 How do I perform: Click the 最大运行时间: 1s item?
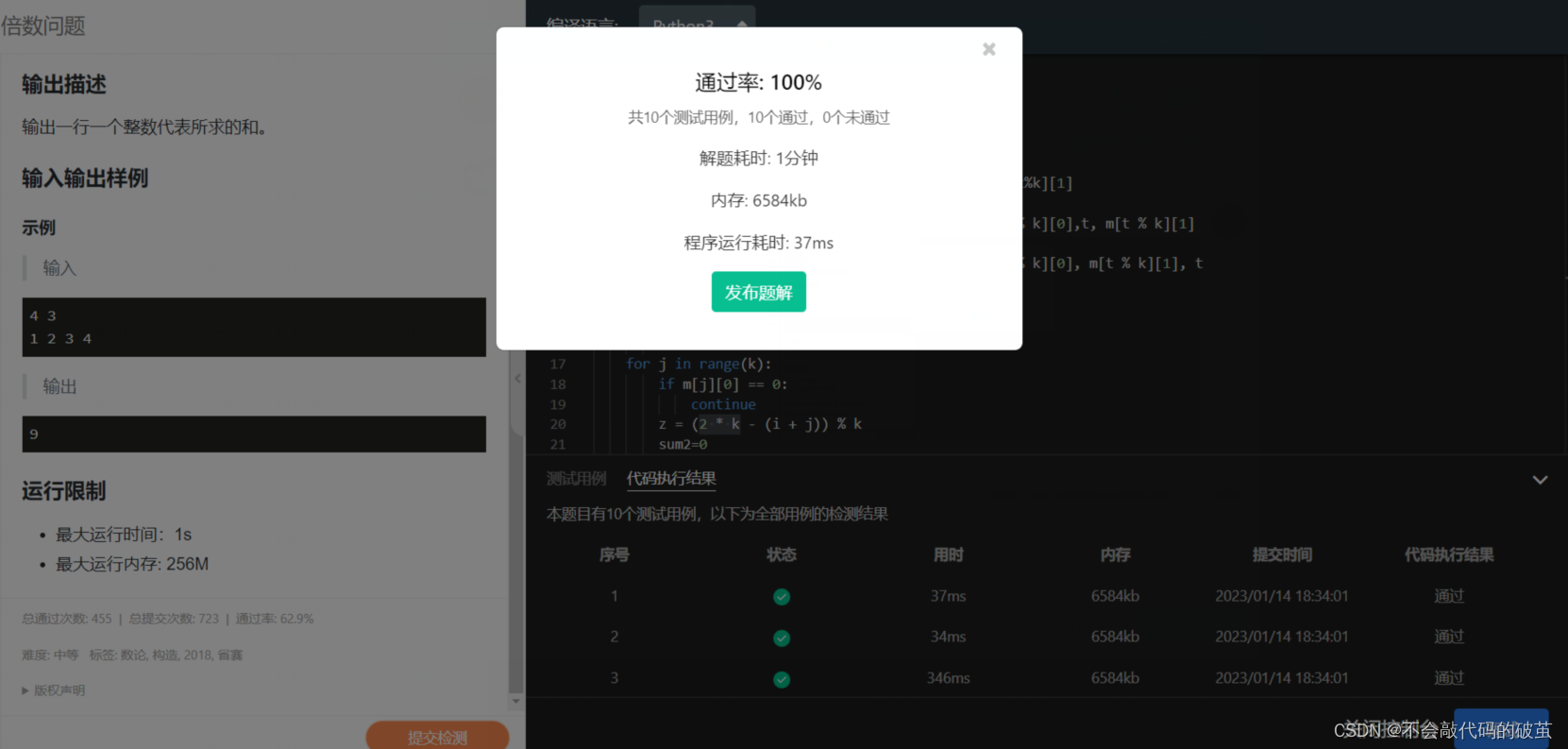click(x=124, y=535)
